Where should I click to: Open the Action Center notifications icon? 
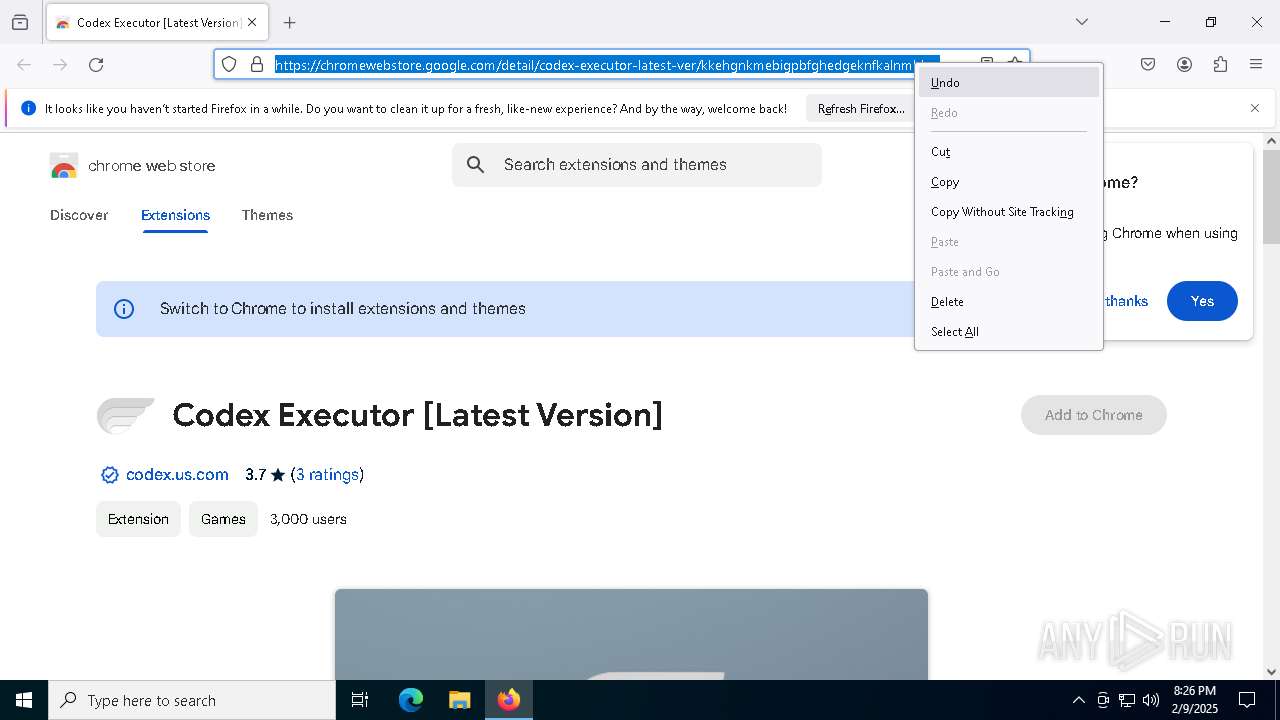coord(1248,700)
